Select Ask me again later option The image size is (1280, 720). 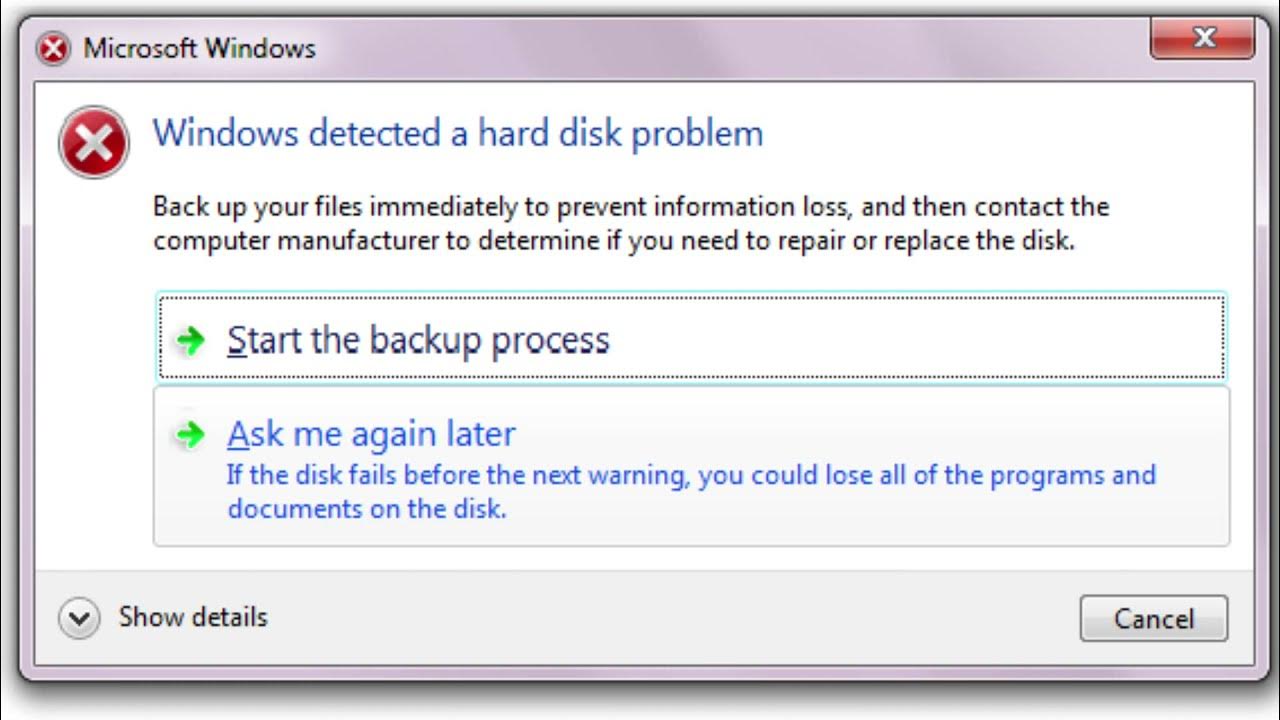(x=371, y=434)
